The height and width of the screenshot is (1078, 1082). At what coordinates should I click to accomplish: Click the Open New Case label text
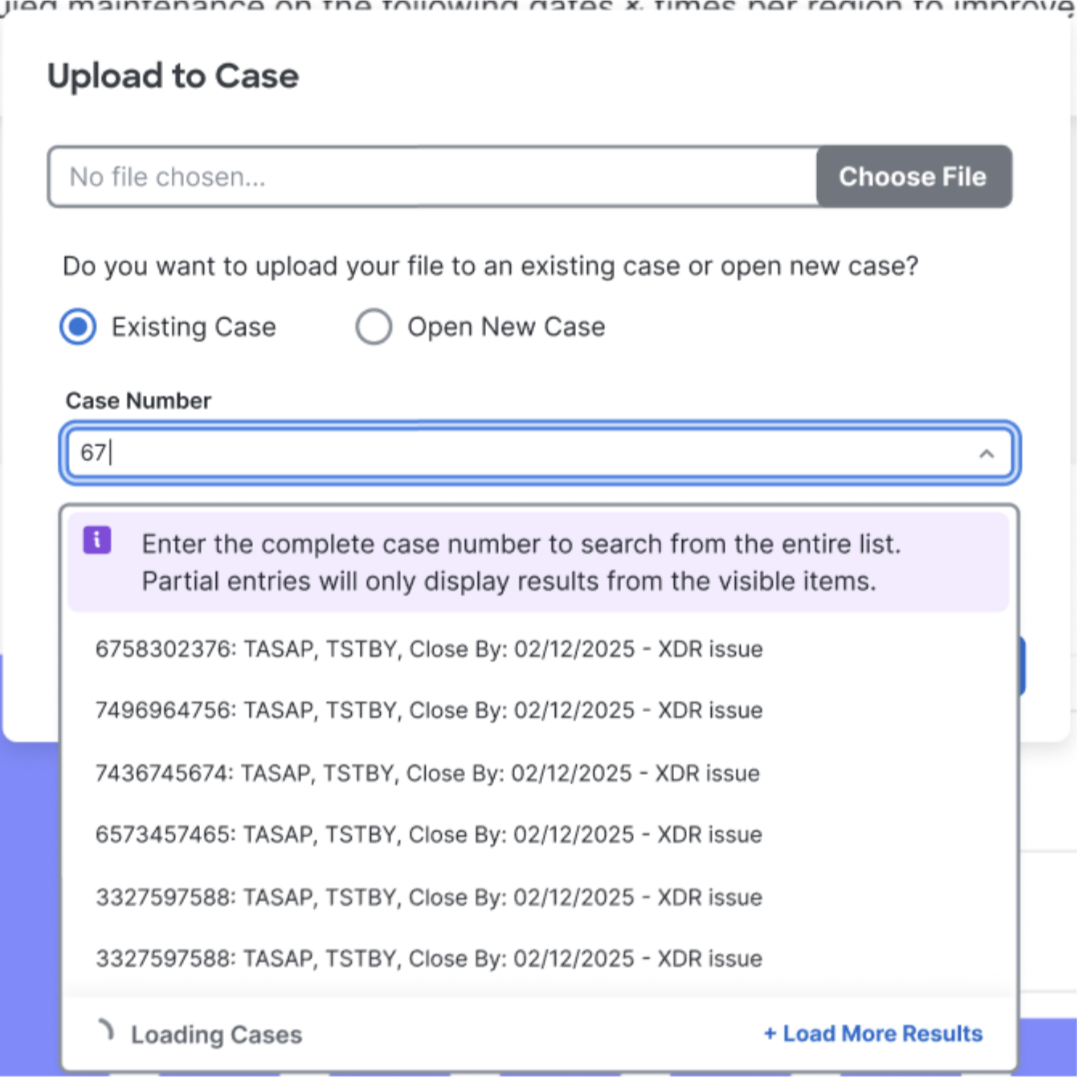click(505, 327)
